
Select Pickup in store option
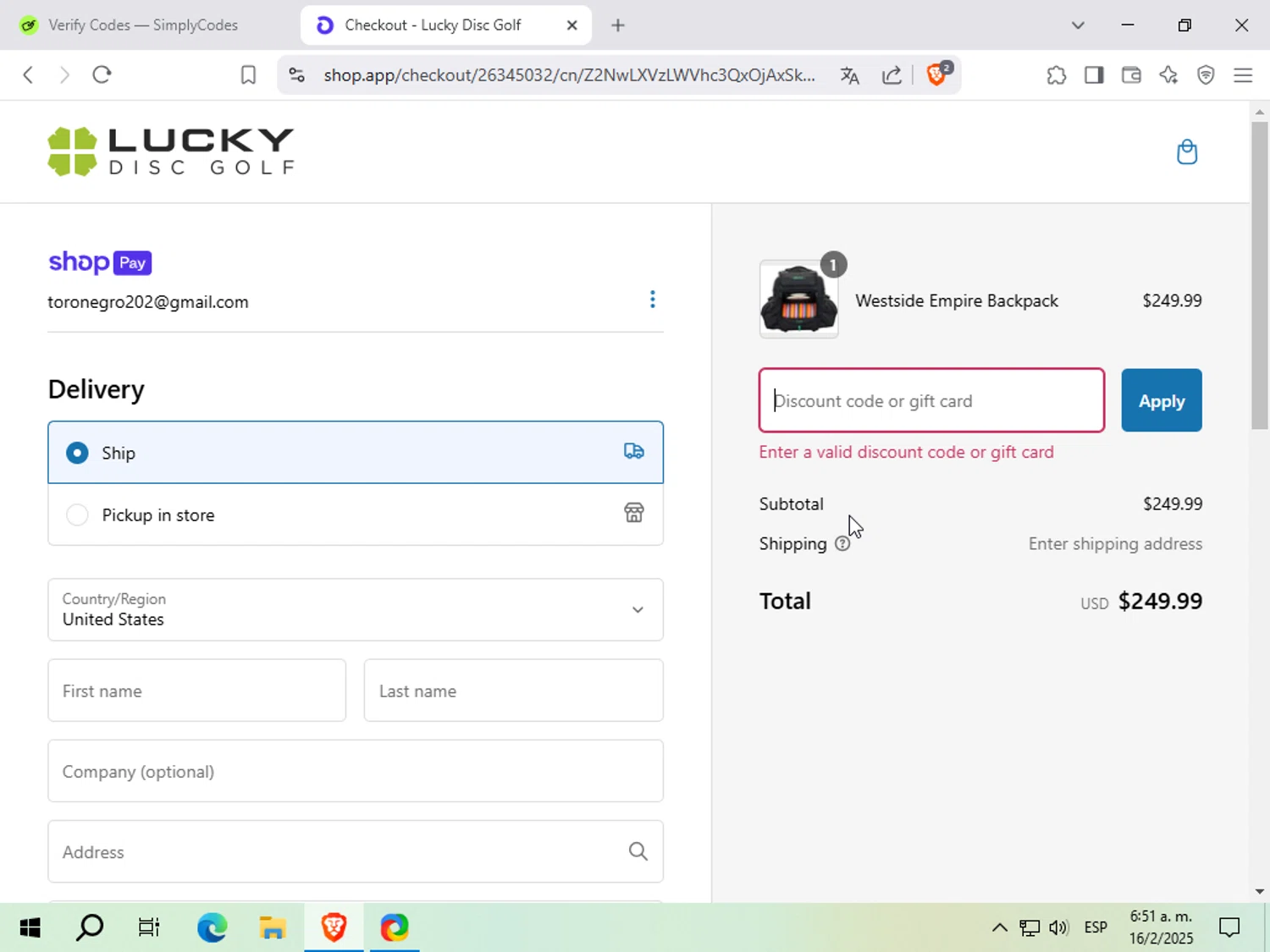click(x=356, y=515)
